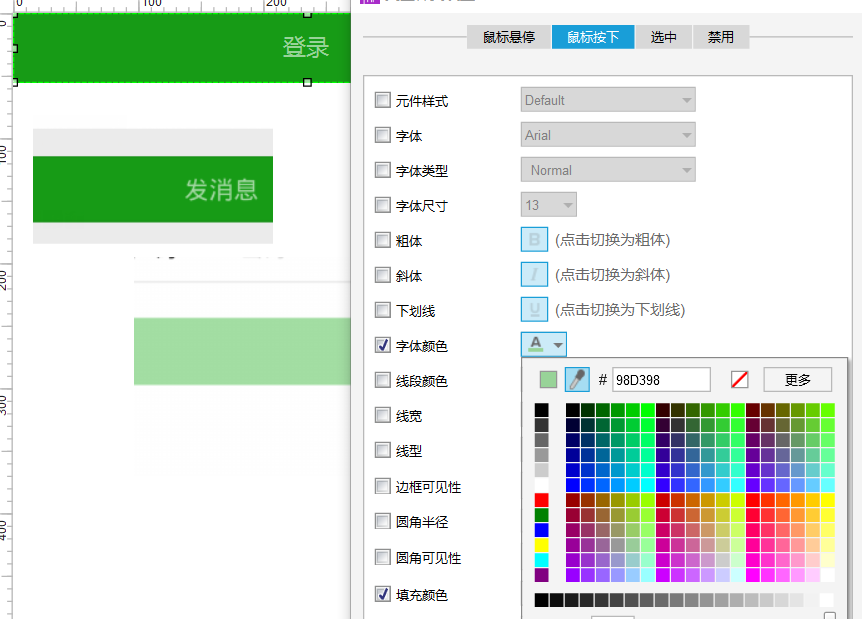Viewport: 862px width, 619px height.
Task: Toggle the 圆角可见性 checkbox
Action: (383, 557)
